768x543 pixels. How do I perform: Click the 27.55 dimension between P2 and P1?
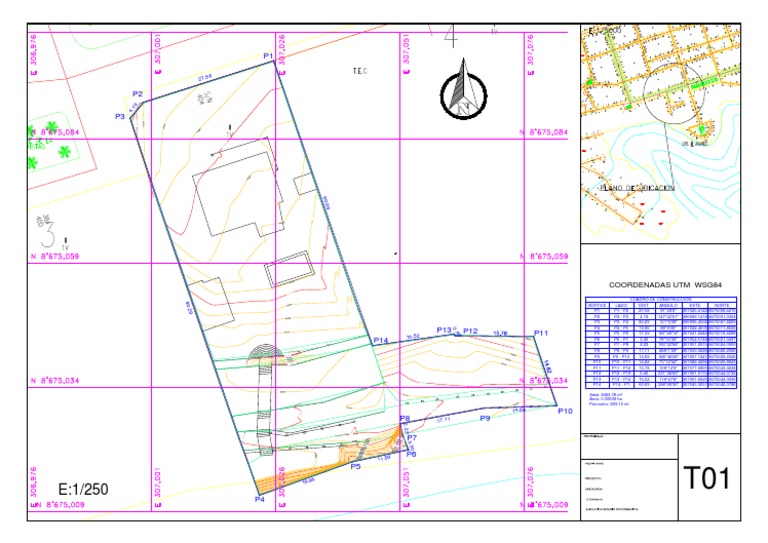205,77
